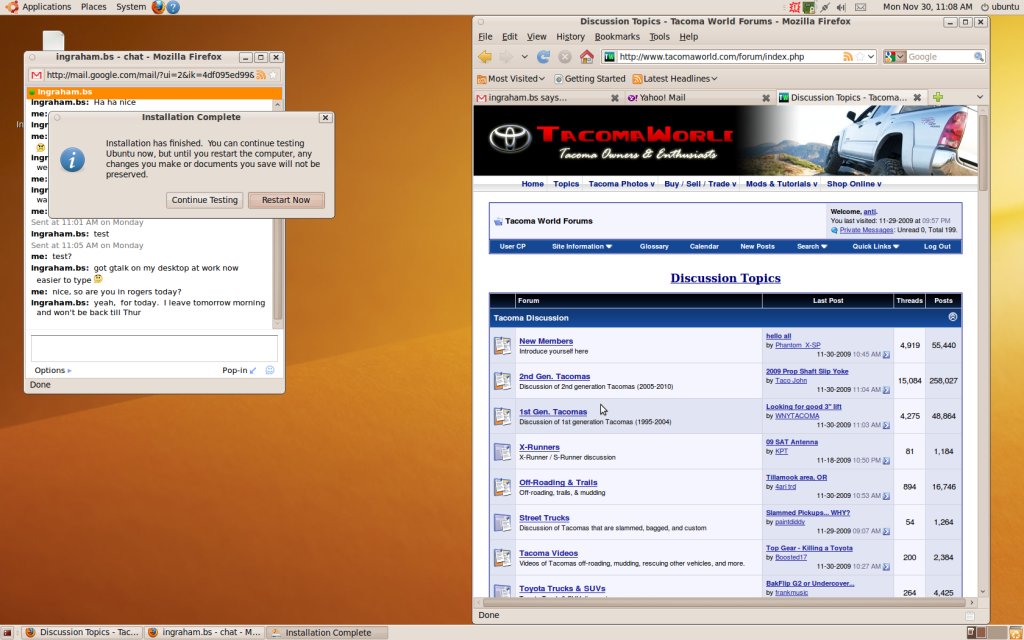Click Log Out in forum navbar
The width and height of the screenshot is (1024, 640).
point(936,246)
